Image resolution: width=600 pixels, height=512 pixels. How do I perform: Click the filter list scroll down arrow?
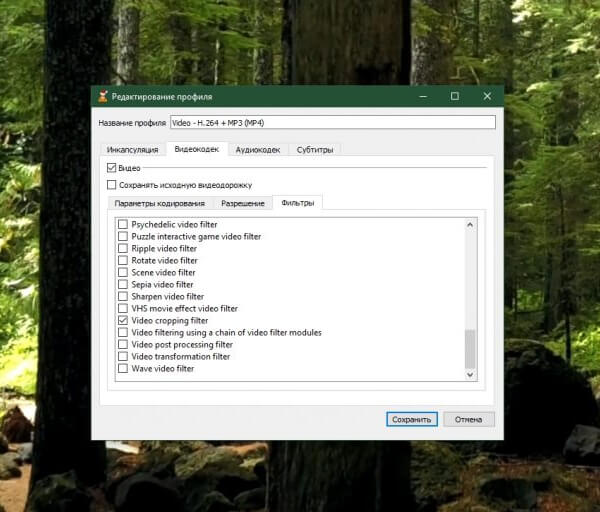tap(471, 375)
